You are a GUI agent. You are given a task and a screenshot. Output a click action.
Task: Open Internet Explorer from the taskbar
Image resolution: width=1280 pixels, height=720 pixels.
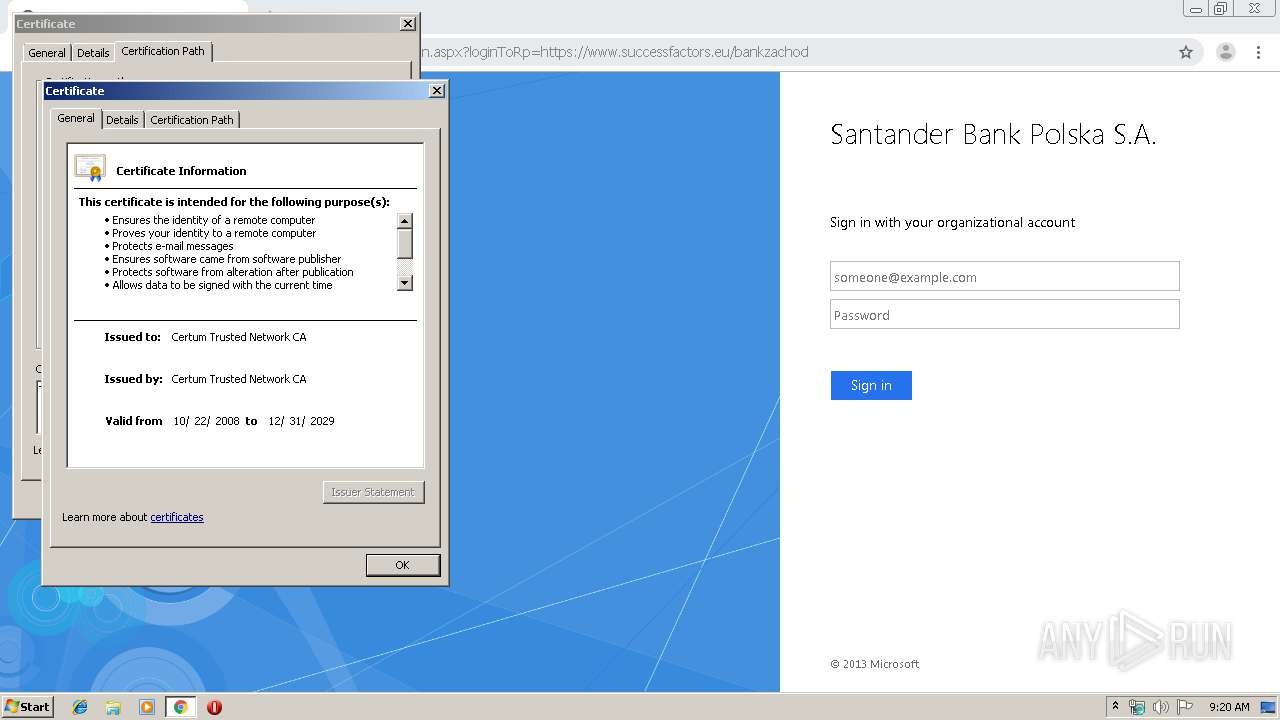(80, 707)
